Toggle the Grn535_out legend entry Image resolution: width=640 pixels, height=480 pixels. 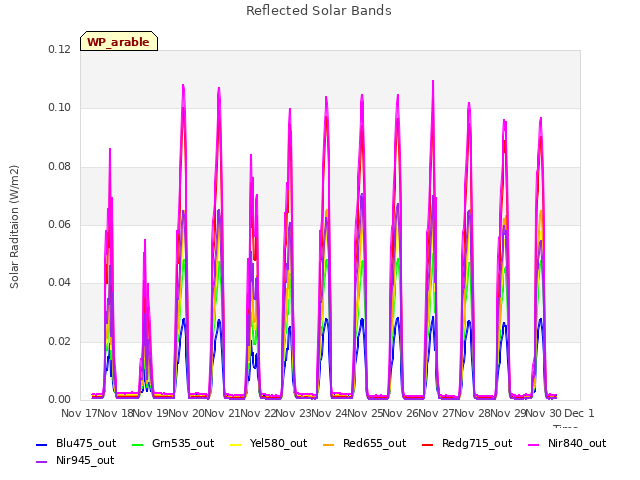pyautogui.click(x=173, y=444)
